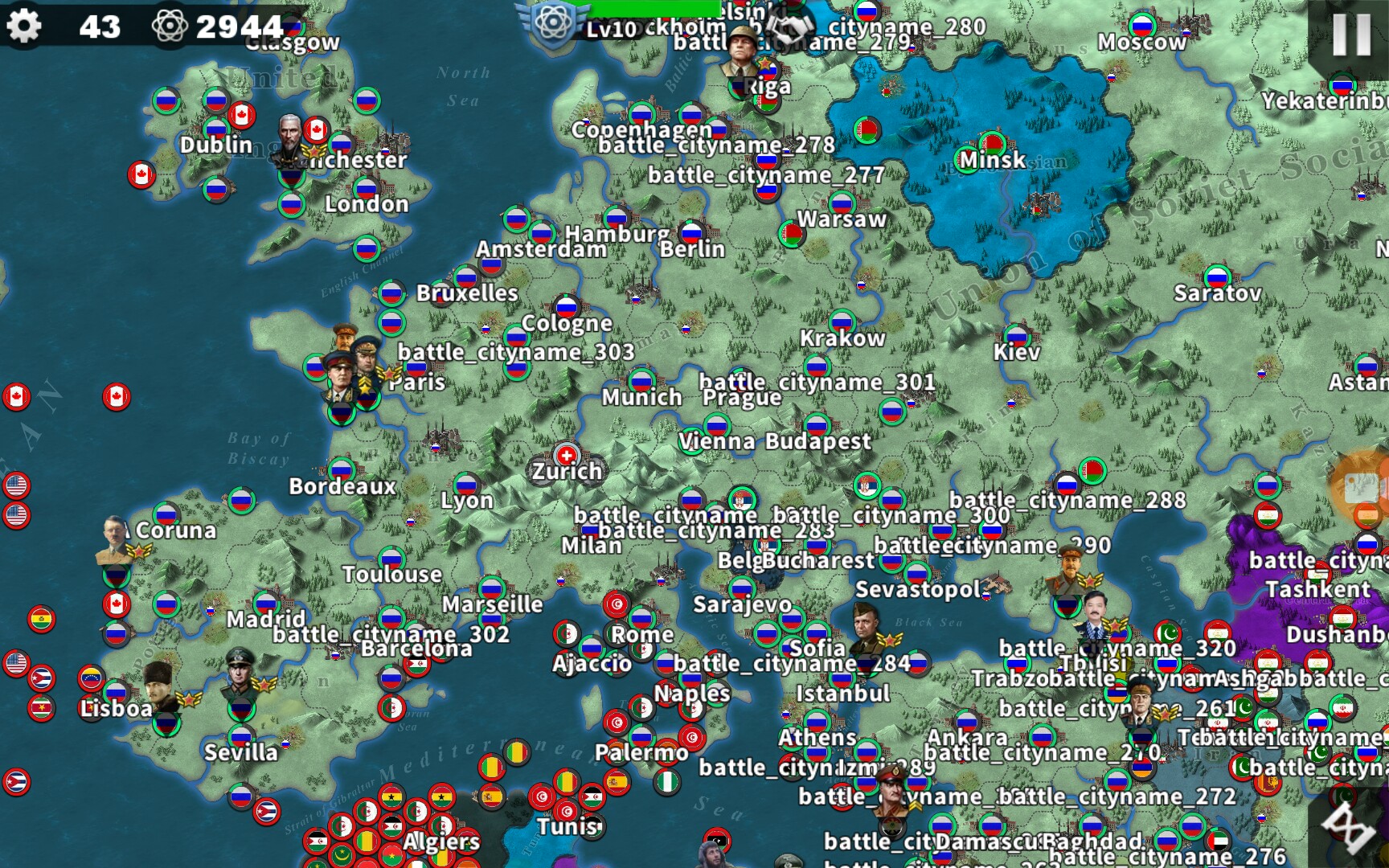
Task: Select the battle_cityname_303 label
Action: (x=516, y=352)
